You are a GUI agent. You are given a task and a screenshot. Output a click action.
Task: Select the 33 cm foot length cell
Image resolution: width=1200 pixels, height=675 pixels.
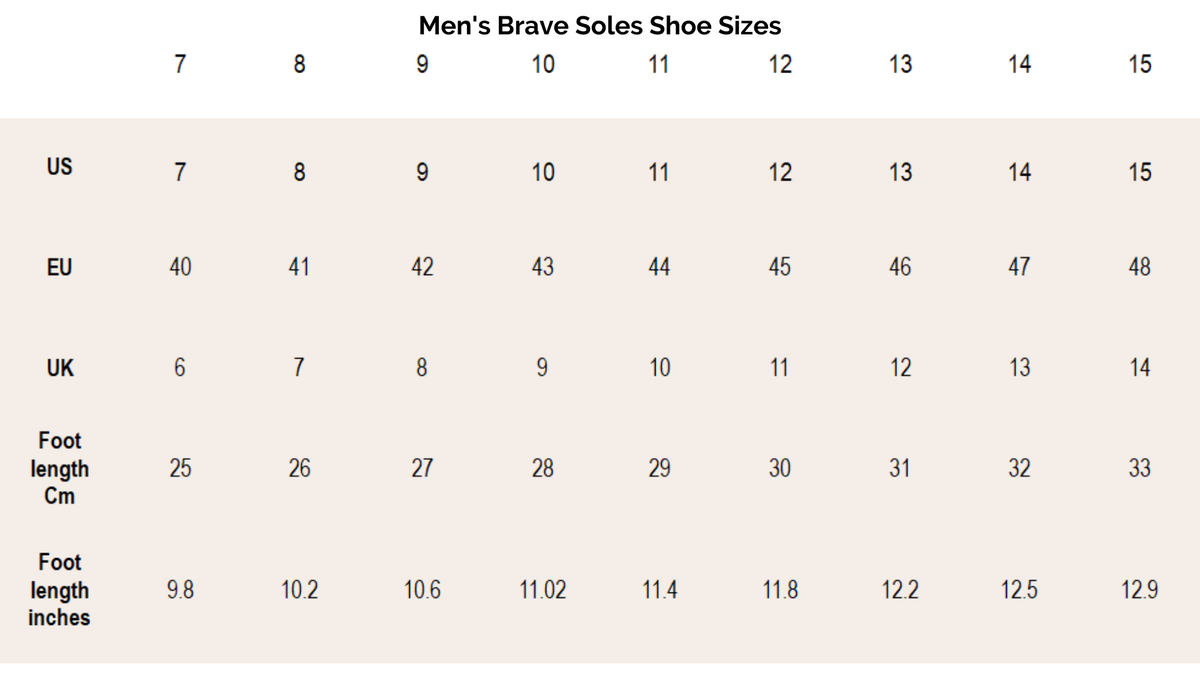(x=1139, y=468)
